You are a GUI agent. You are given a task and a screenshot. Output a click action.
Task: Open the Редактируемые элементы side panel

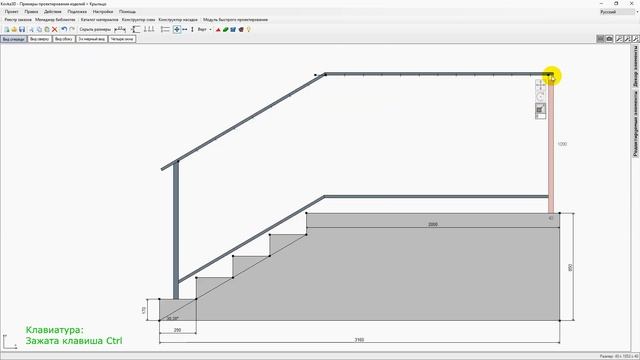click(636, 124)
